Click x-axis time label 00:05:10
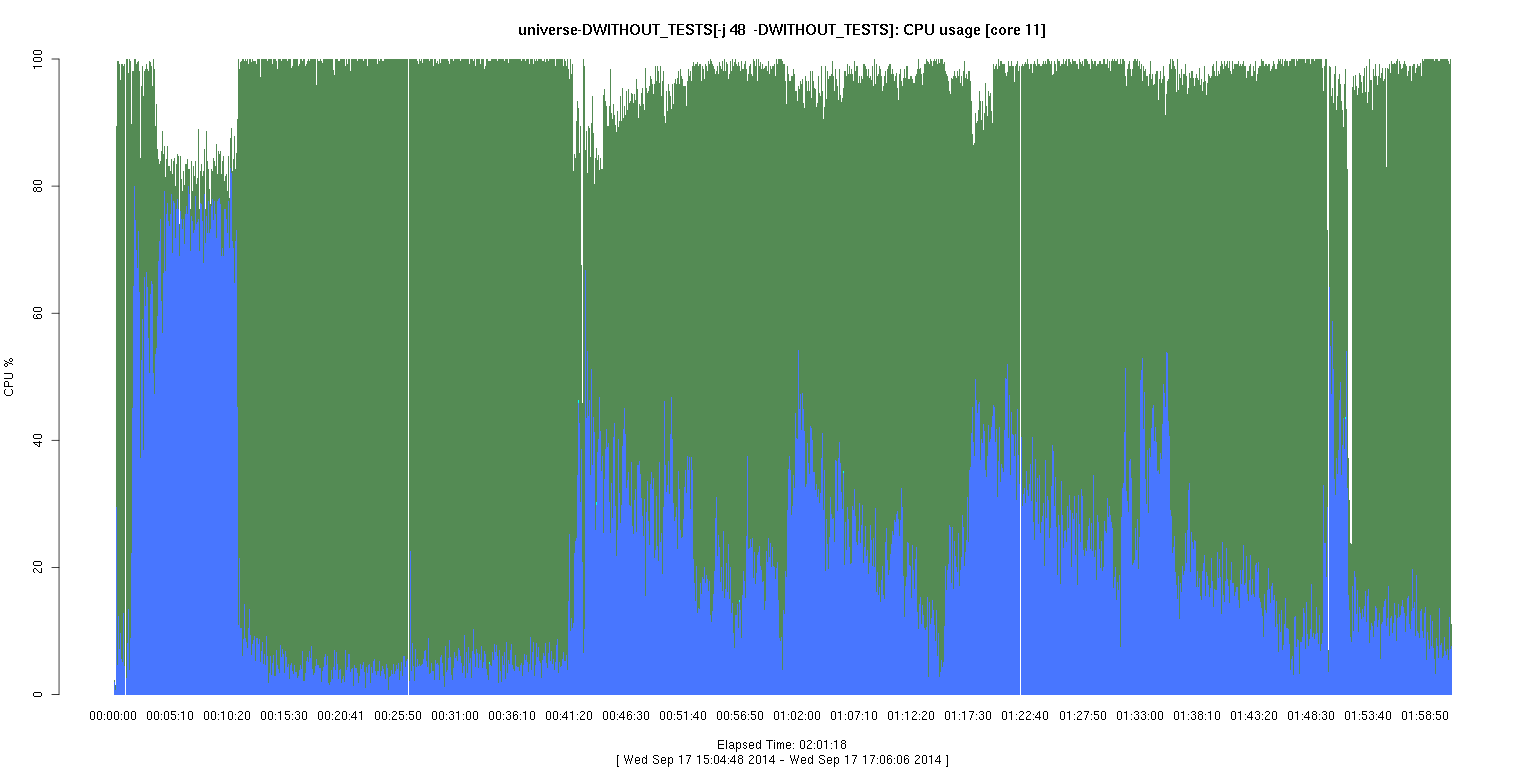The height and width of the screenshot is (768, 1536). point(170,716)
